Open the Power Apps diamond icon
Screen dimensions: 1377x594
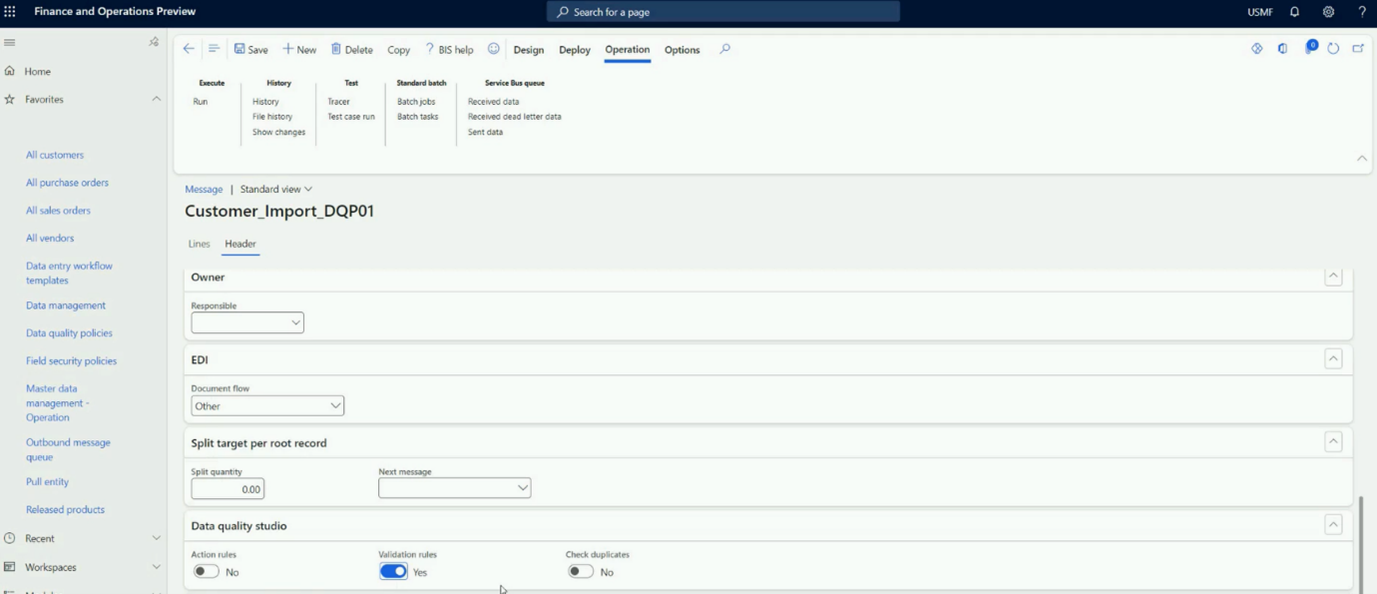1257,49
